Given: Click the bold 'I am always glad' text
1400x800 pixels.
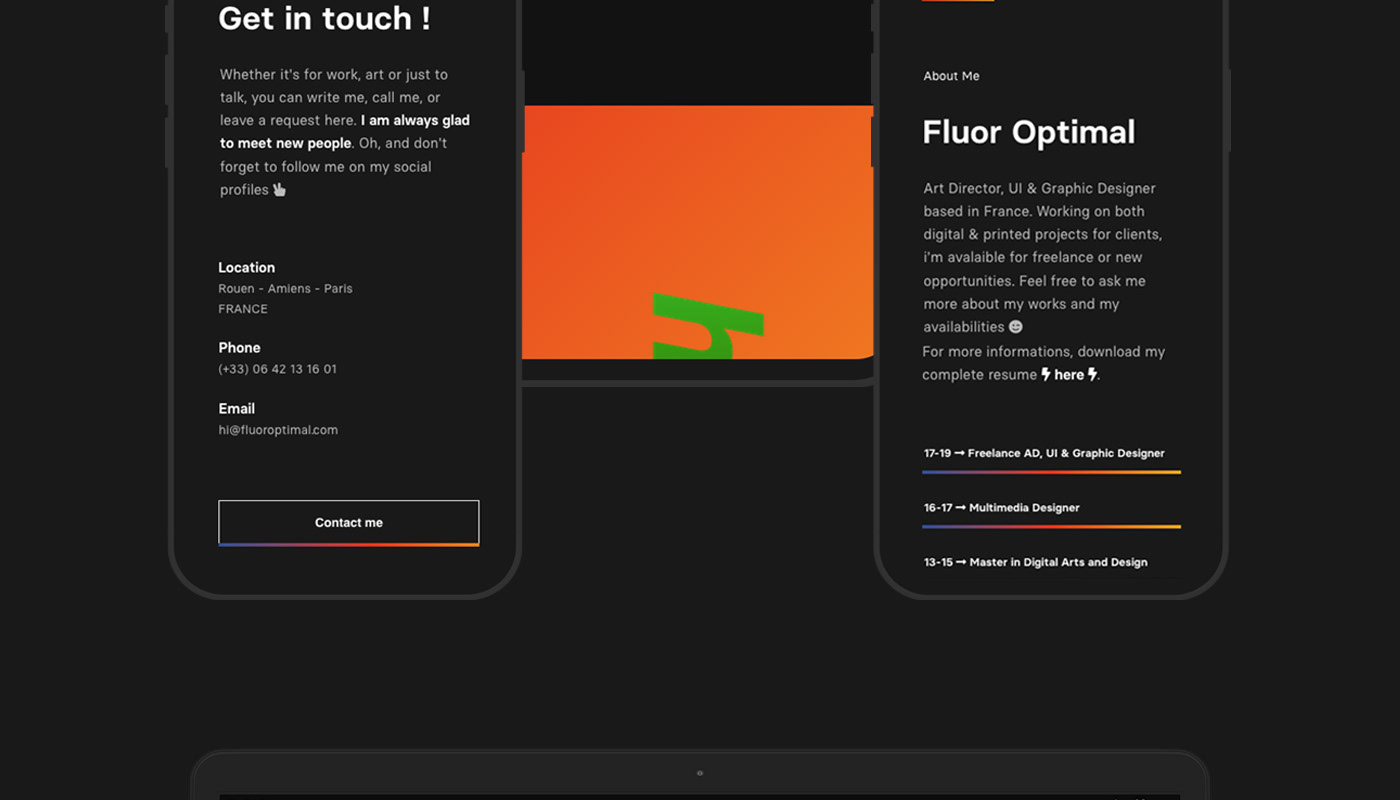Looking at the screenshot, I should [x=415, y=120].
